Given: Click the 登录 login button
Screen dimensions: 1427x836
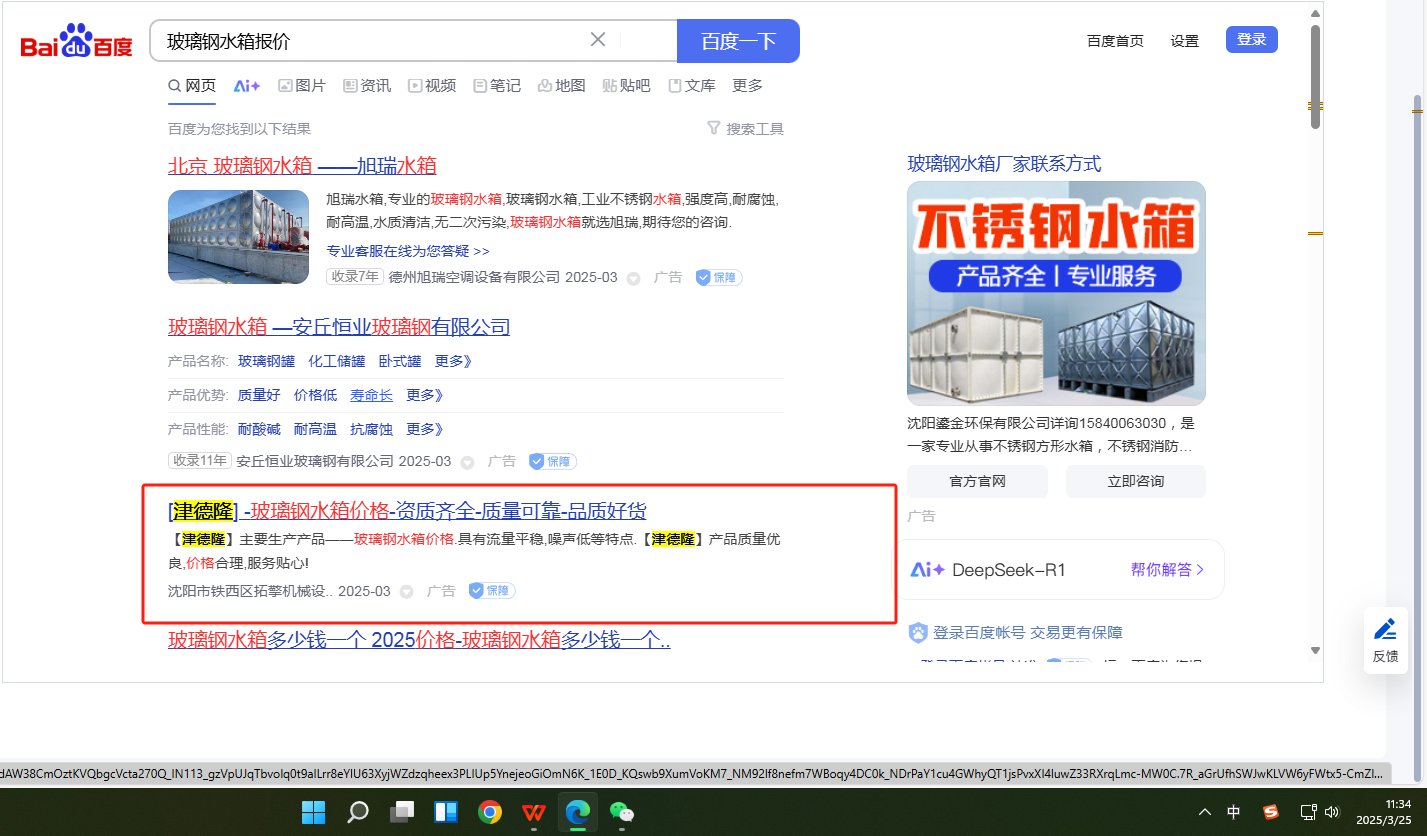Looking at the screenshot, I should [x=1251, y=40].
